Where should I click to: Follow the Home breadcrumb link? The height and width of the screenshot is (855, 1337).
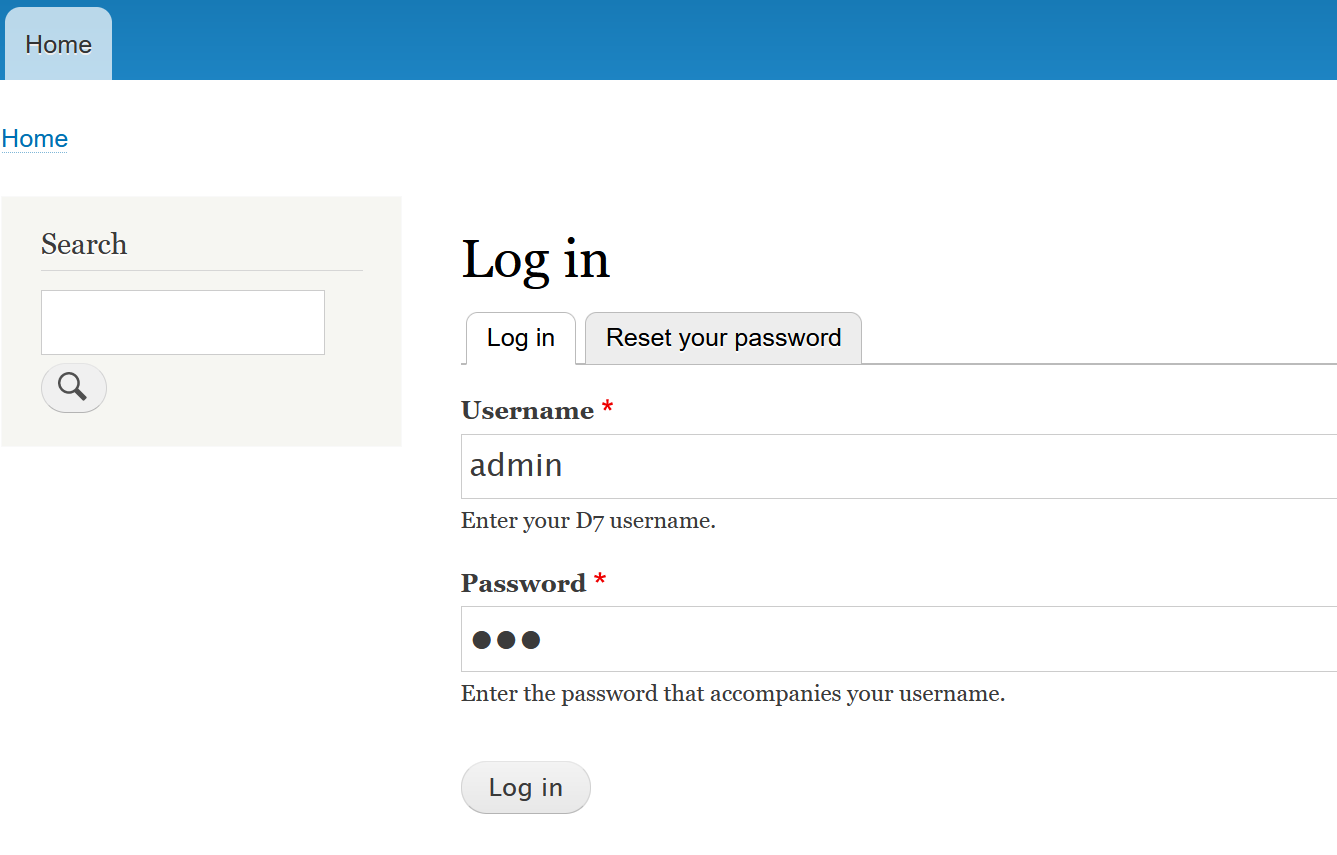(x=35, y=139)
